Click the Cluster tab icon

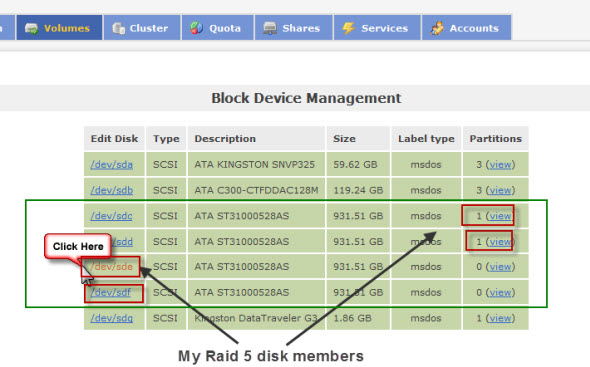tap(119, 28)
